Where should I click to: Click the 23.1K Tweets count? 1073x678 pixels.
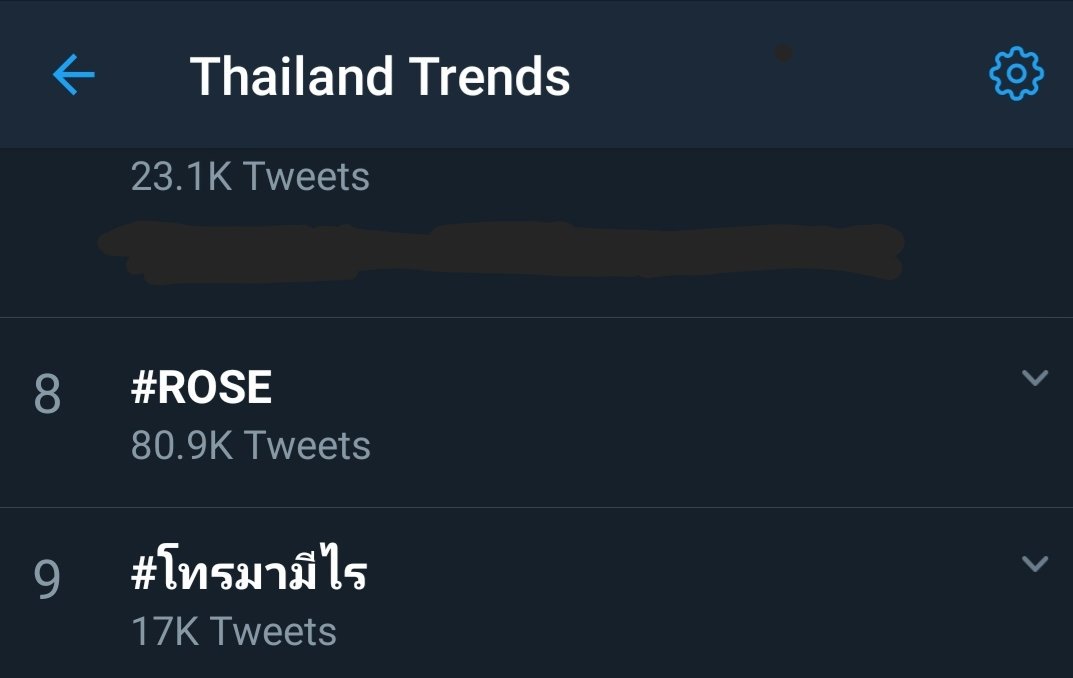click(x=250, y=177)
